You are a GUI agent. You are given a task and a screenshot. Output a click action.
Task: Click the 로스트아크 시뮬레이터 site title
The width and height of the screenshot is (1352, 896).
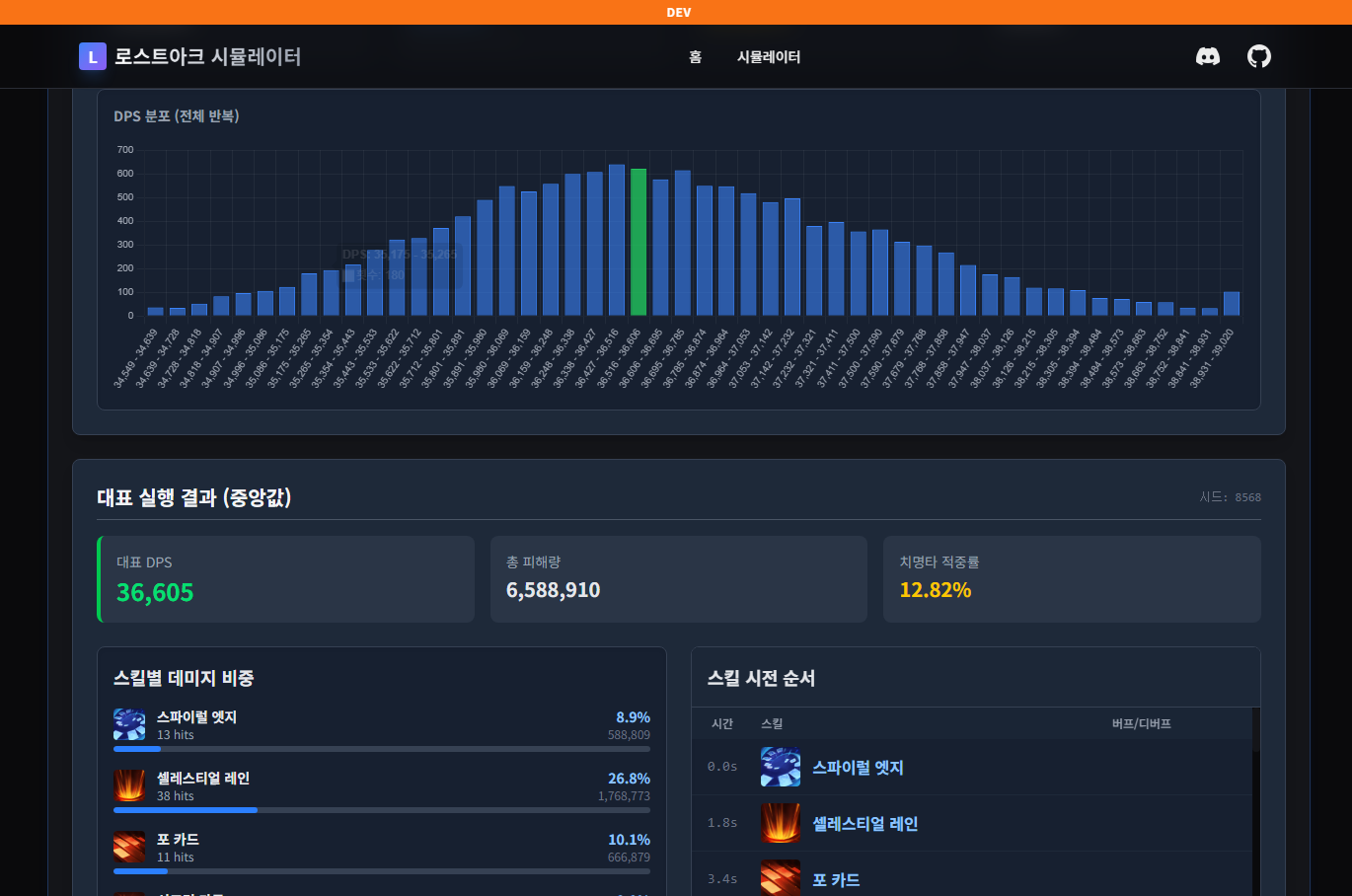pos(207,56)
